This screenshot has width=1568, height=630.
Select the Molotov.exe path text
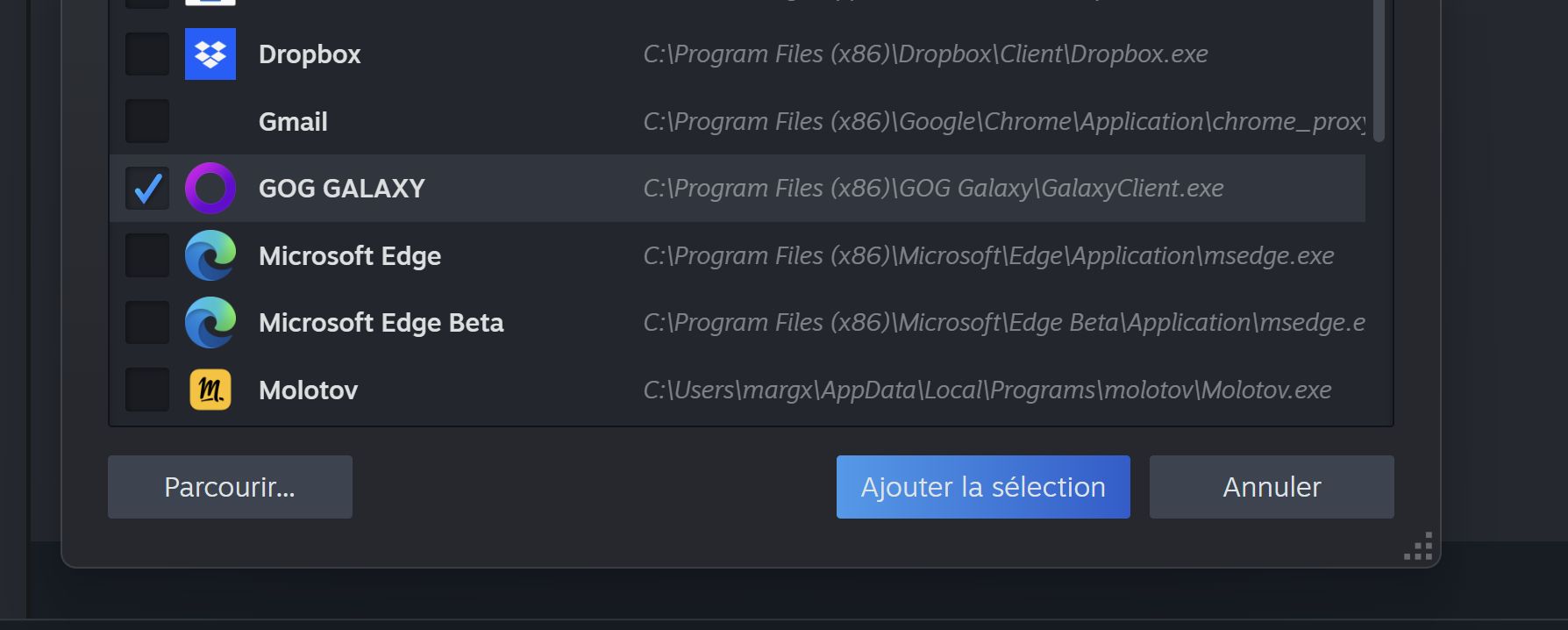click(987, 390)
